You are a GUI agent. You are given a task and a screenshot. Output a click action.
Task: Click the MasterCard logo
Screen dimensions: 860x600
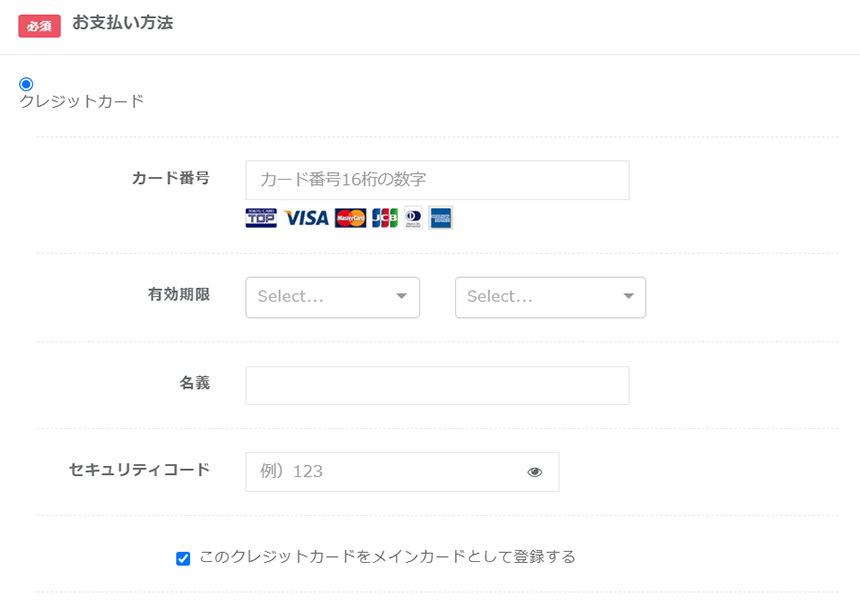coord(350,218)
